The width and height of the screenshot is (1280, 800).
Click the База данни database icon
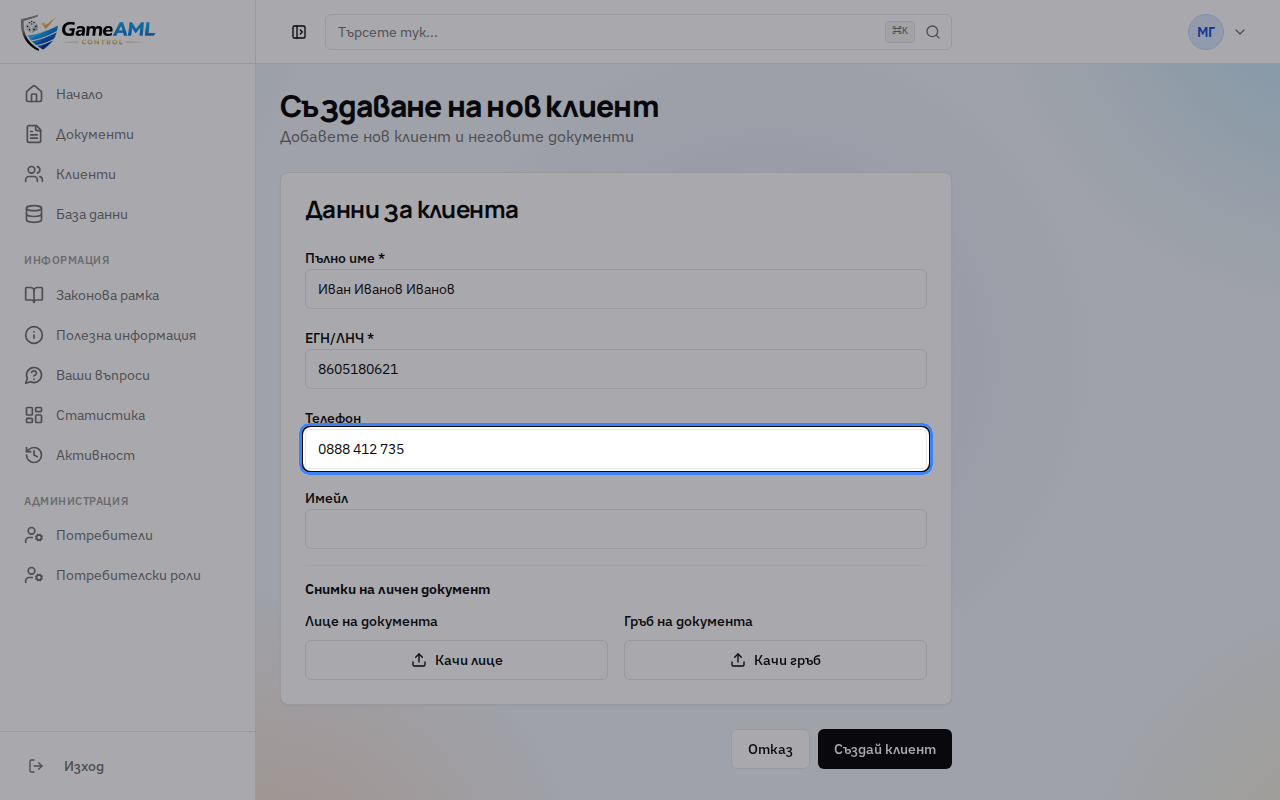click(34, 214)
